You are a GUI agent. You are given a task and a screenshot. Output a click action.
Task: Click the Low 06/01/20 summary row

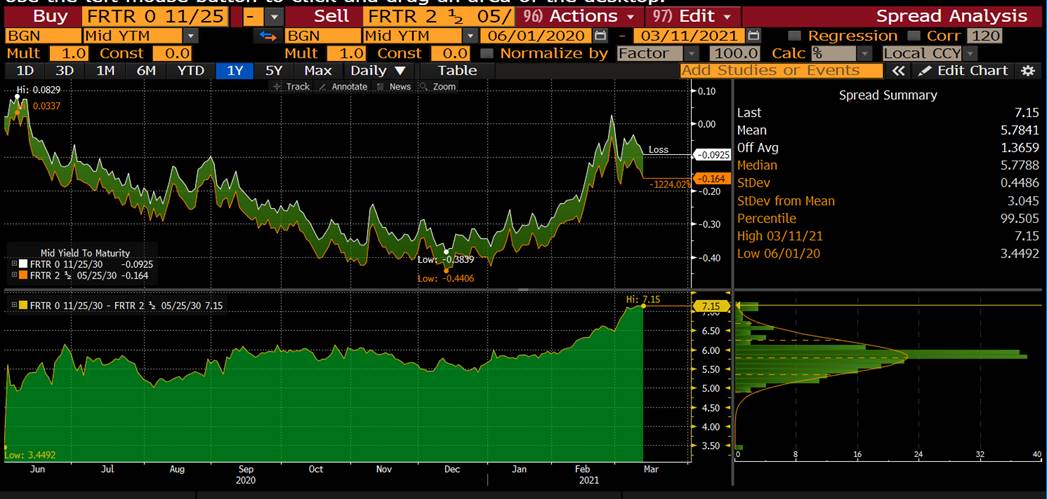(888, 253)
